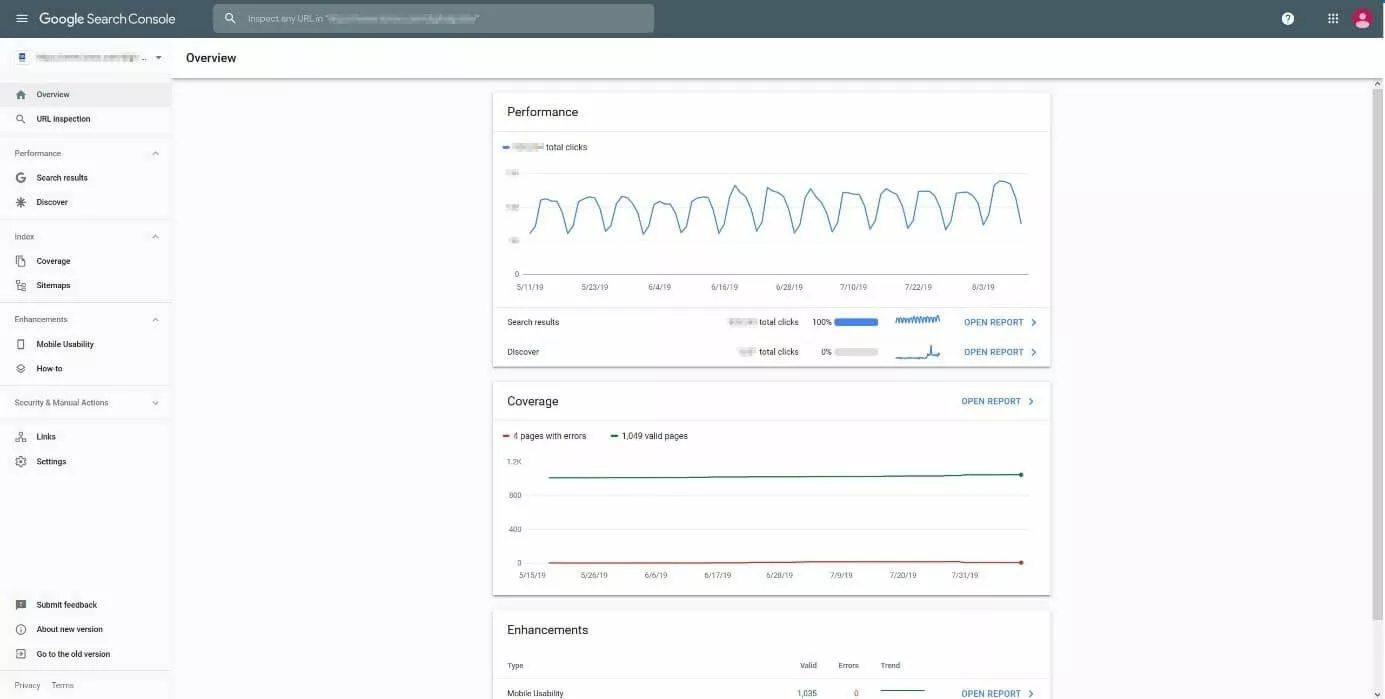Click the Mobile Usability phone icon
Image resolution: width=1385 pixels, height=699 pixels.
click(x=21, y=344)
